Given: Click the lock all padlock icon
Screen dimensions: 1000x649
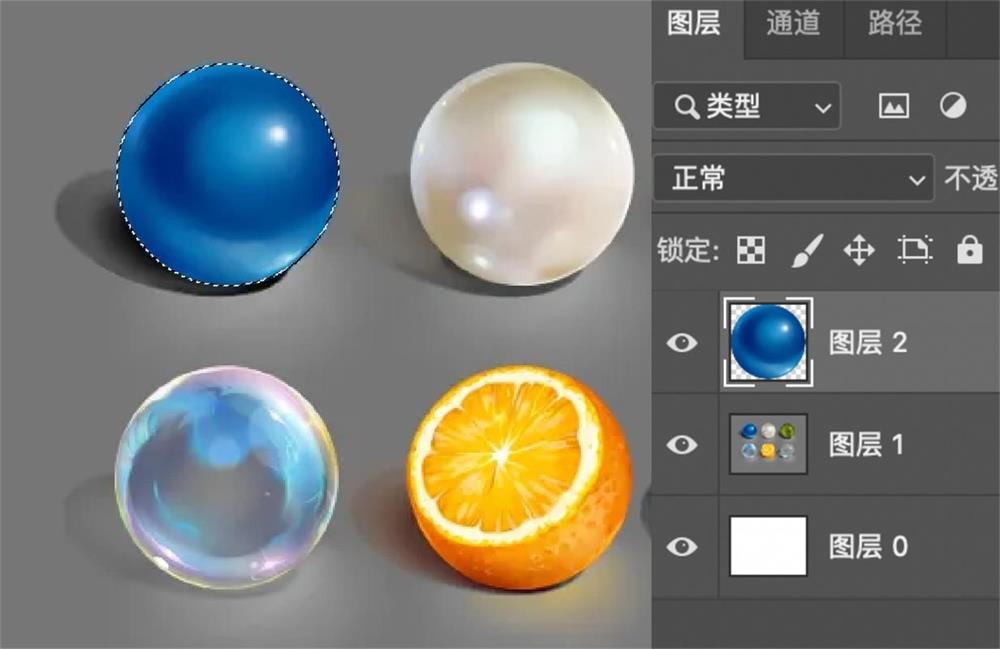Looking at the screenshot, I should coord(969,249).
